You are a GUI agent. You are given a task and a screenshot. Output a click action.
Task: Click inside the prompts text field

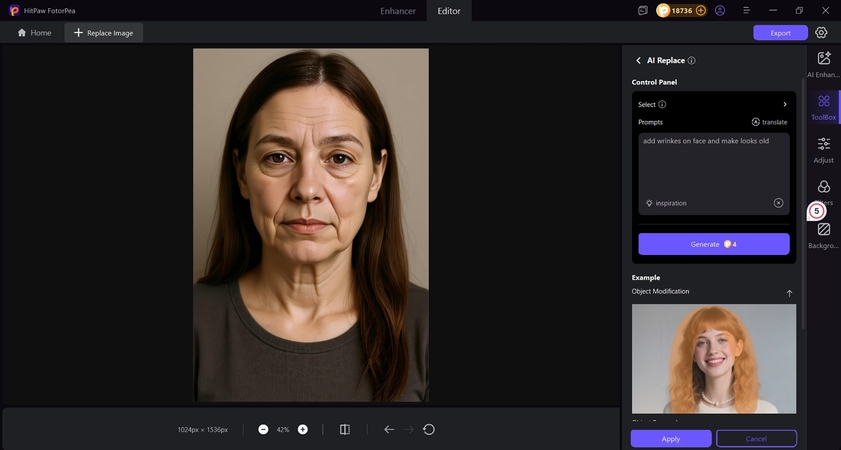pyautogui.click(x=713, y=165)
